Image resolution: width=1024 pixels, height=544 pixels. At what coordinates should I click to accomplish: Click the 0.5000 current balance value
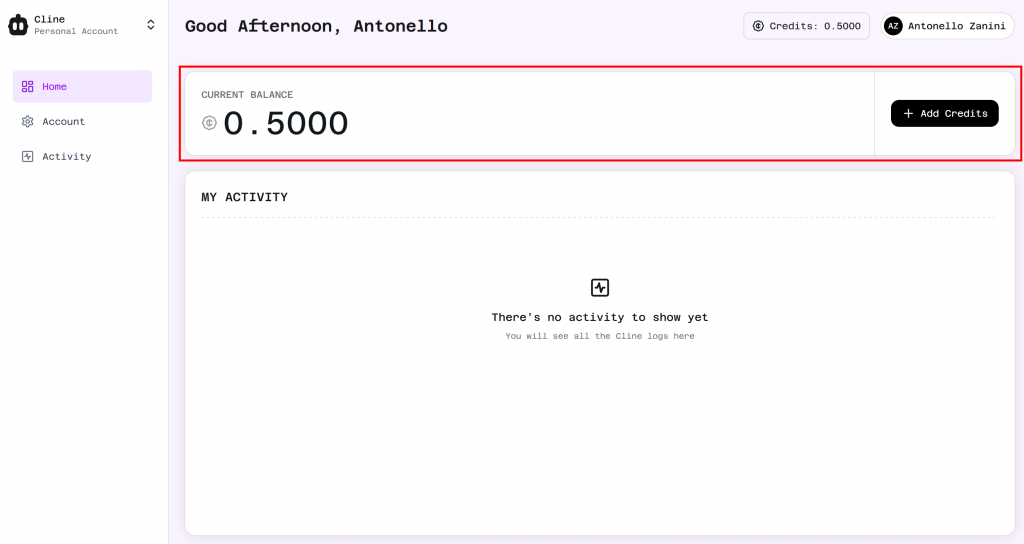click(x=285, y=124)
